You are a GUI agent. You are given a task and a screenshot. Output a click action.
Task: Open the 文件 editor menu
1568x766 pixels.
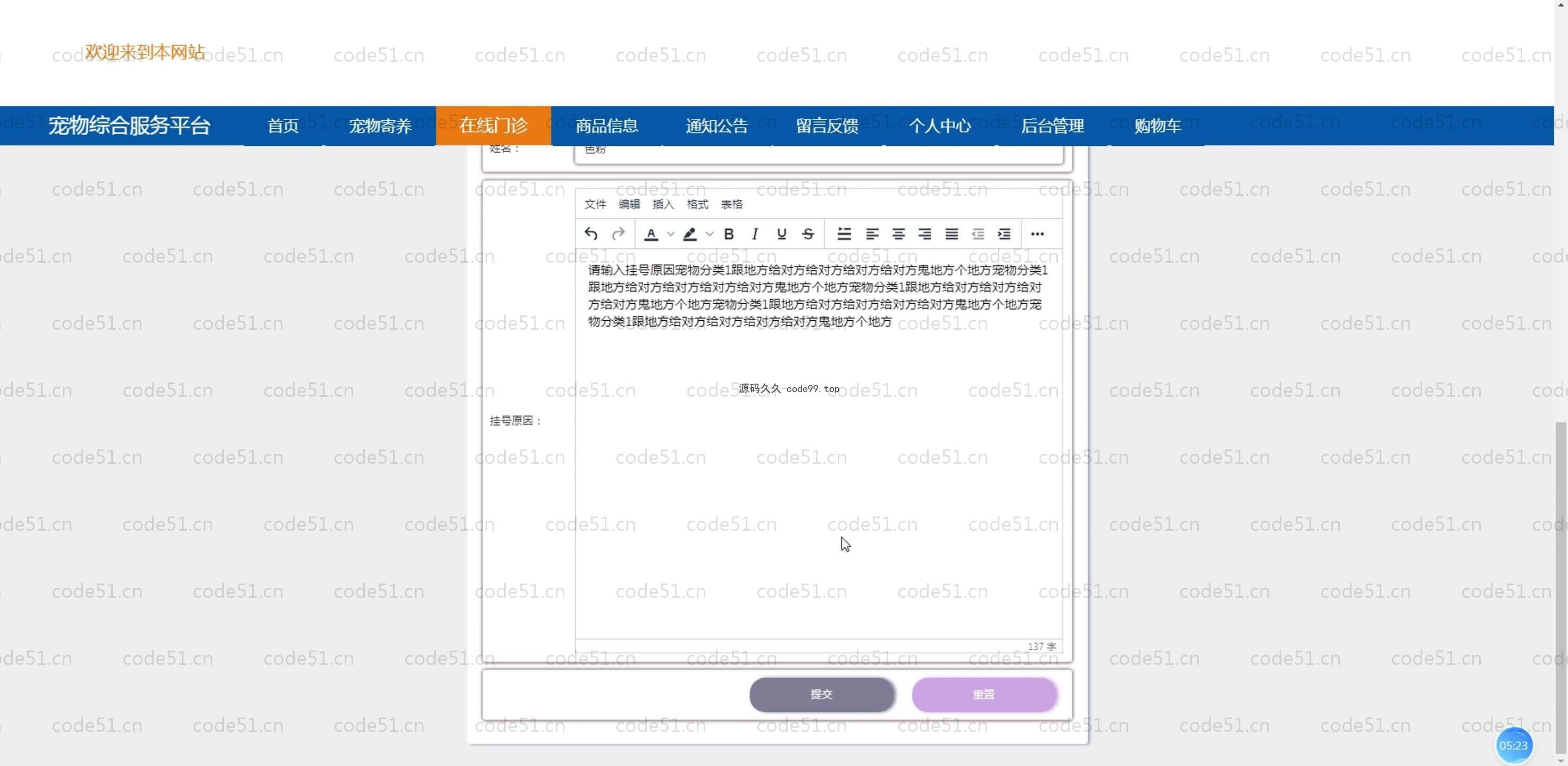click(x=595, y=204)
